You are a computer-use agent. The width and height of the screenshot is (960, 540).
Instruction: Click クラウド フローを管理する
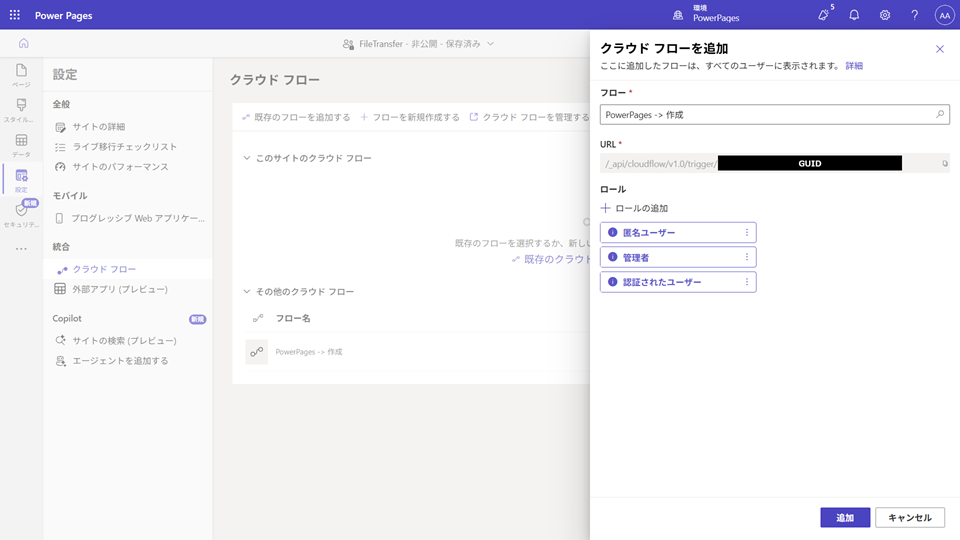tap(530, 117)
